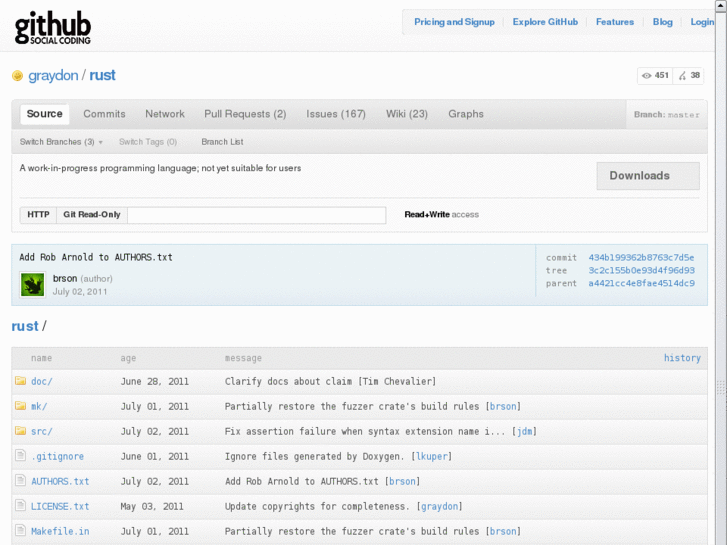Click the .gitignore file icon
Viewport: 727px width, 545px height.
(20, 456)
